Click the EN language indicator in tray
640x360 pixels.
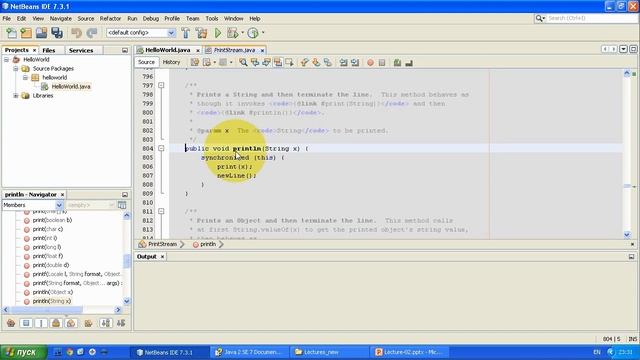click(597, 352)
